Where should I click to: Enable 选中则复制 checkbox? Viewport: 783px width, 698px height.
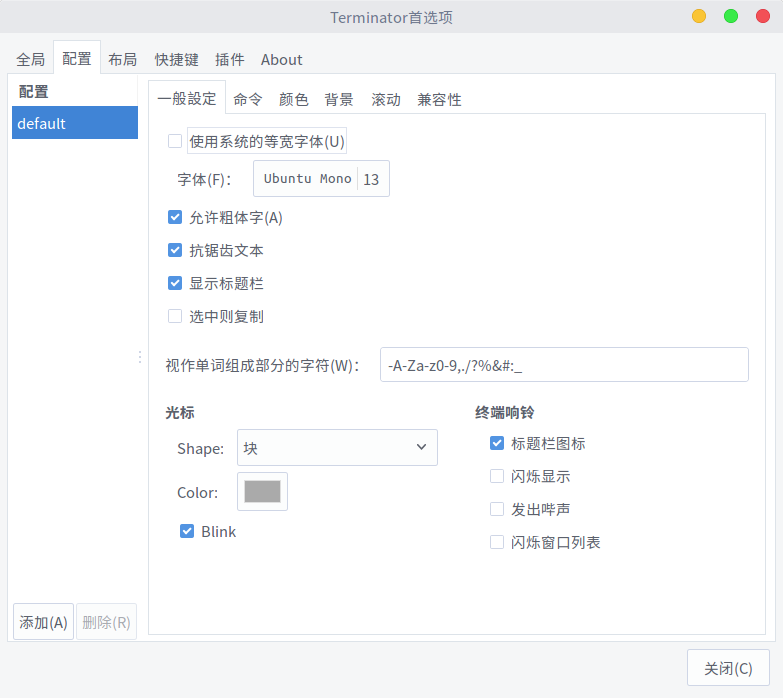(x=175, y=316)
